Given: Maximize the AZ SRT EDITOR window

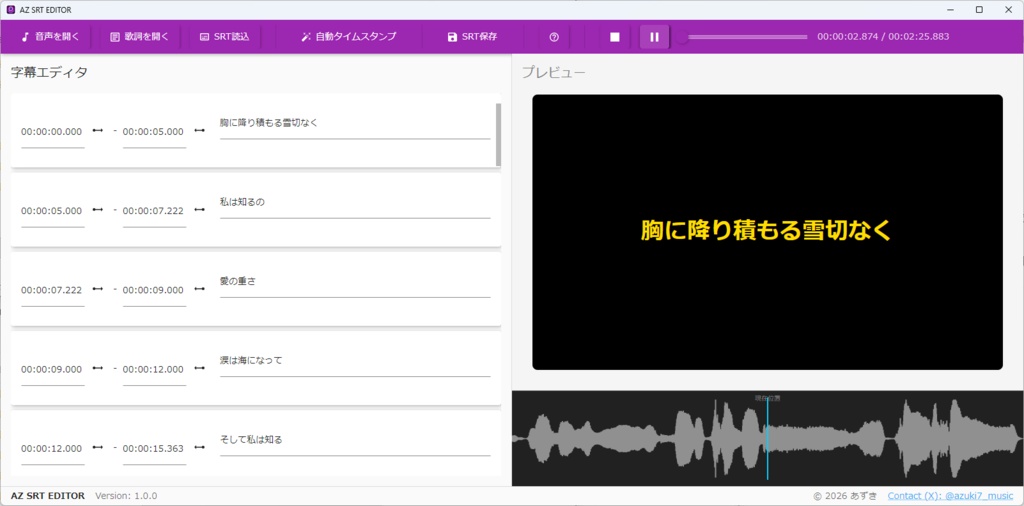Looking at the screenshot, I should point(979,10).
